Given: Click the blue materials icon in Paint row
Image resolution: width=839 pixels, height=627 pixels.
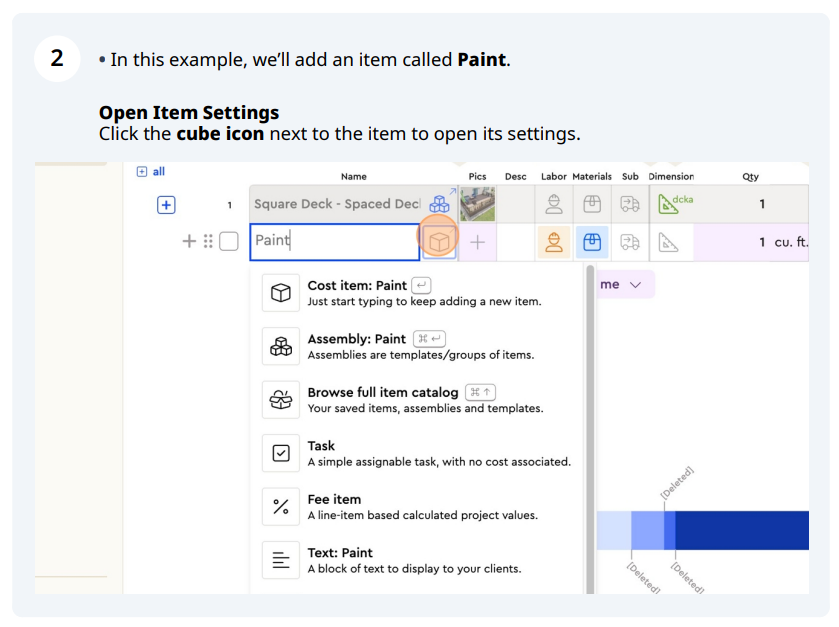Looking at the screenshot, I should [x=592, y=242].
